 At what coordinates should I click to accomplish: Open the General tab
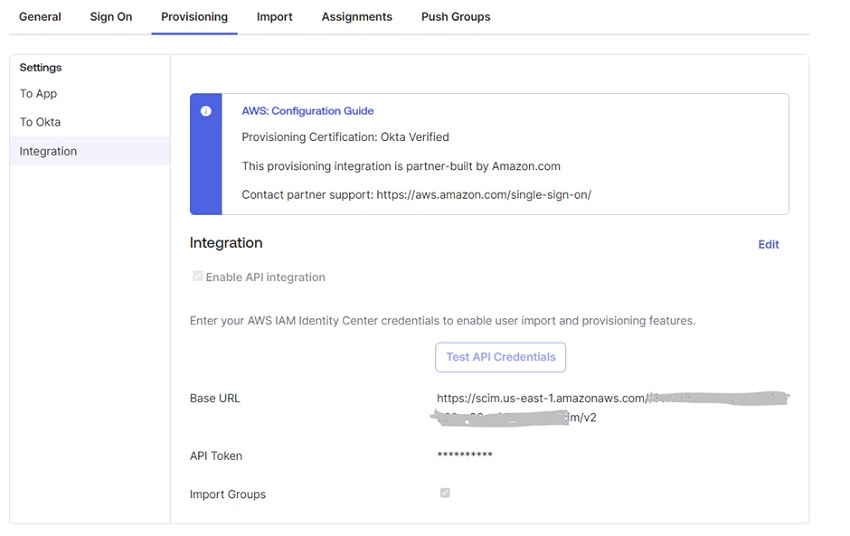point(40,17)
